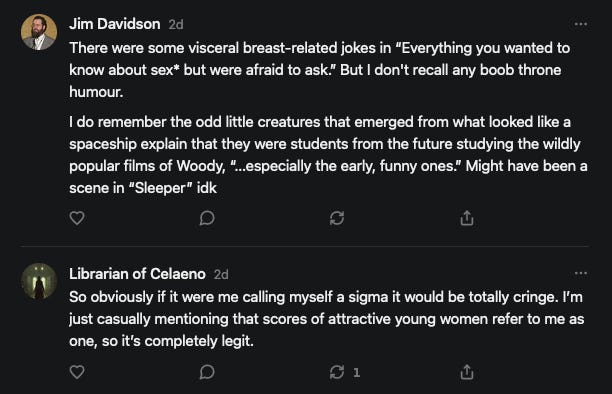
Task: Share Librarian of Celaeno's note
Action: click(467, 372)
